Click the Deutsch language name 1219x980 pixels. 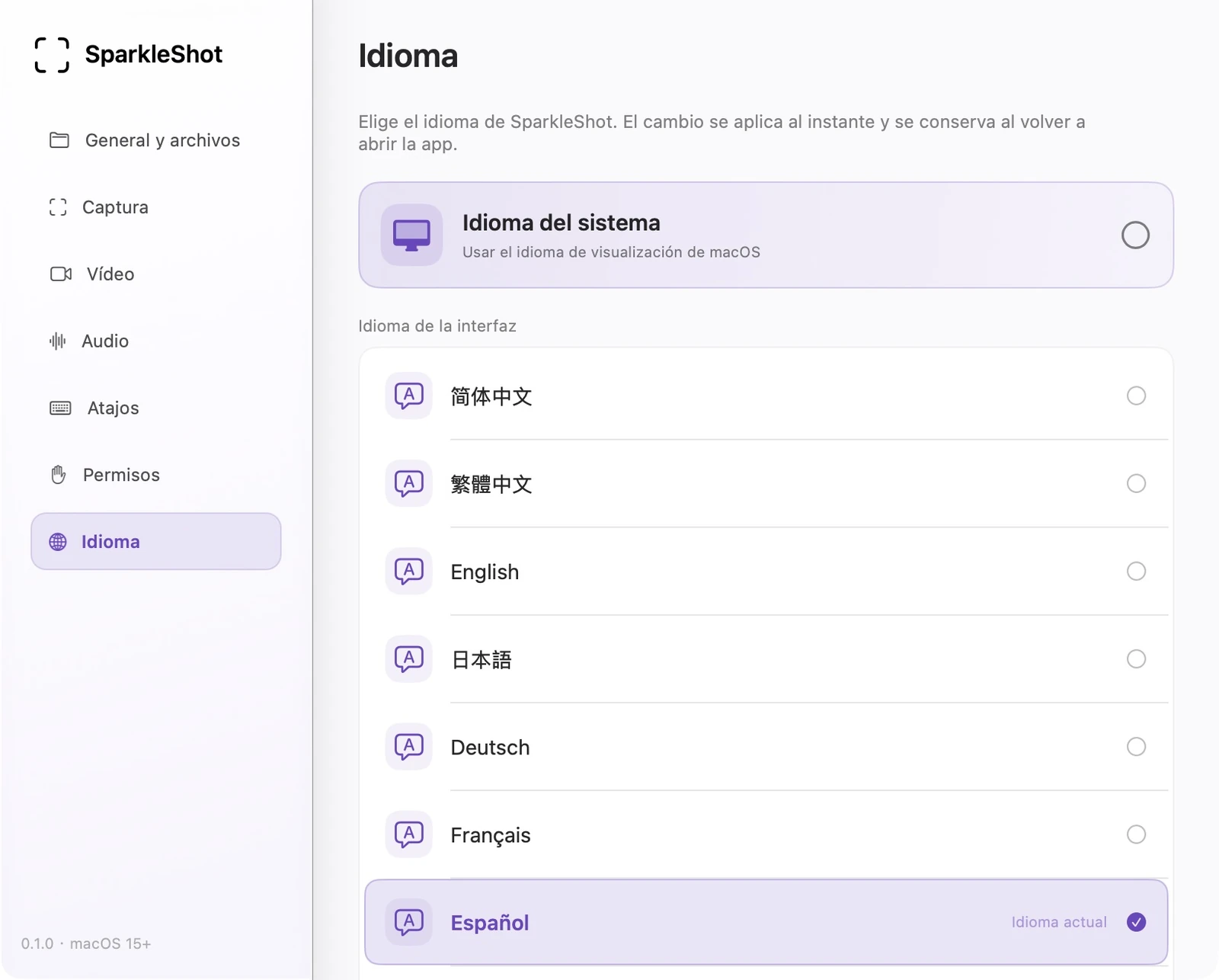(490, 748)
